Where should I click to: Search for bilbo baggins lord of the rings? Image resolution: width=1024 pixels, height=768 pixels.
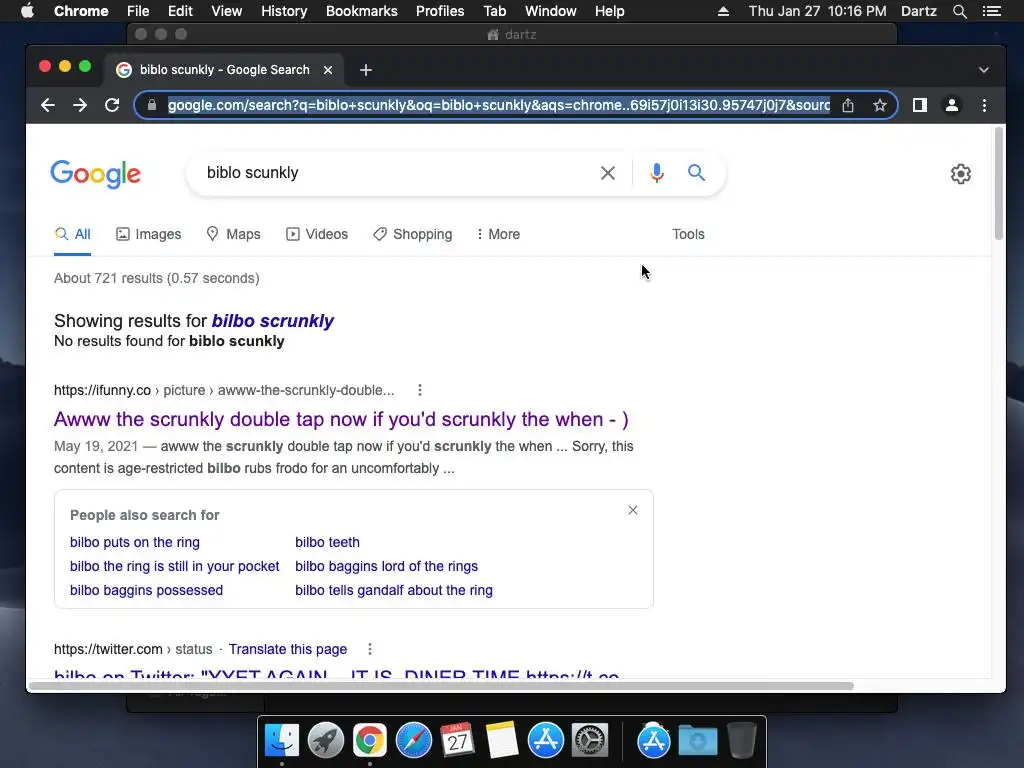click(387, 566)
